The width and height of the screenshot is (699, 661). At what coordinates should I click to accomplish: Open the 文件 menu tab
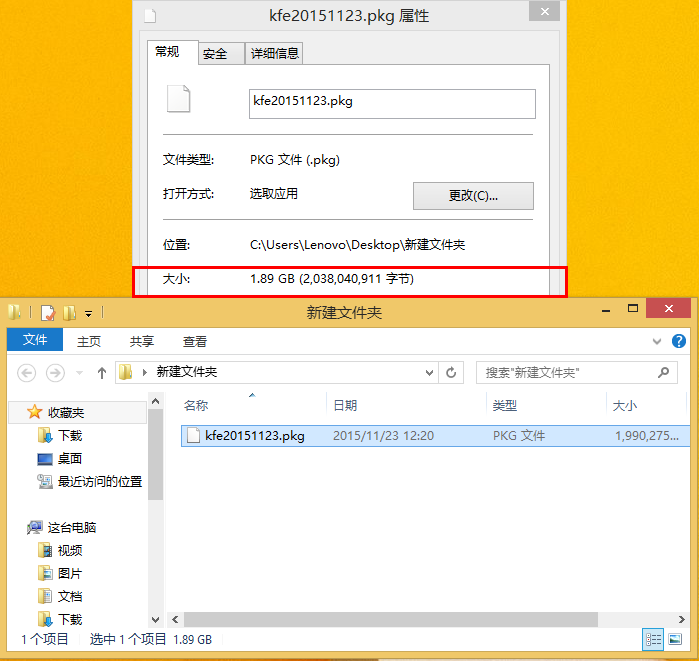click(x=35, y=340)
